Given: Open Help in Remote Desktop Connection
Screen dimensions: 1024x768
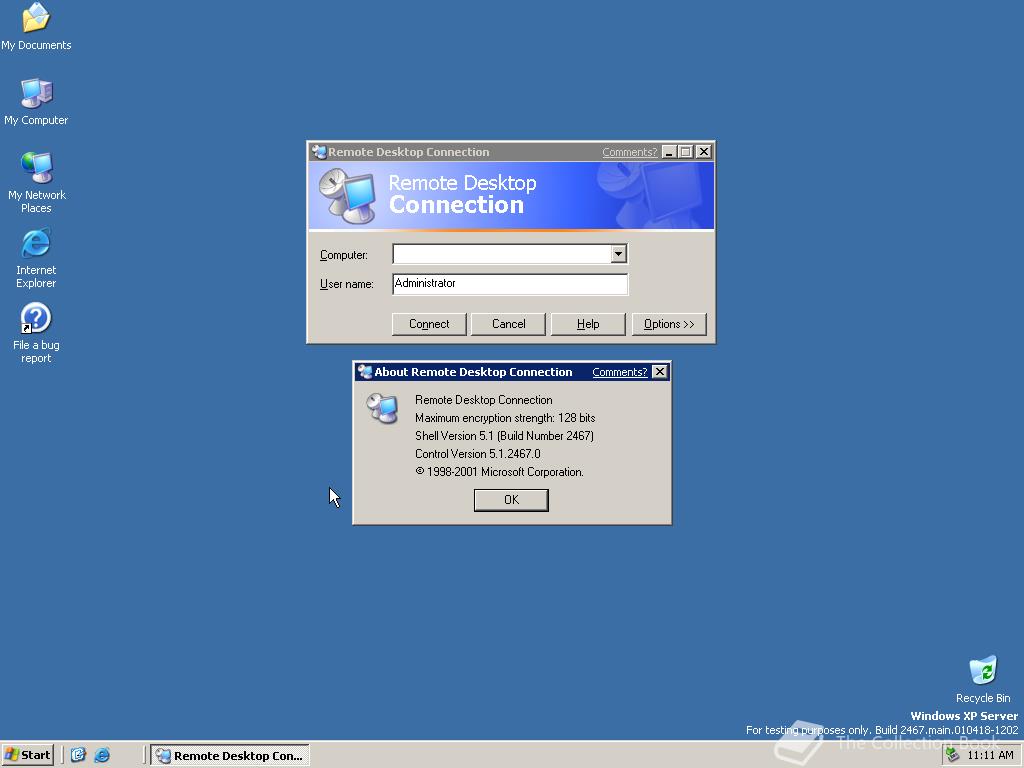Looking at the screenshot, I should coord(588,324).
